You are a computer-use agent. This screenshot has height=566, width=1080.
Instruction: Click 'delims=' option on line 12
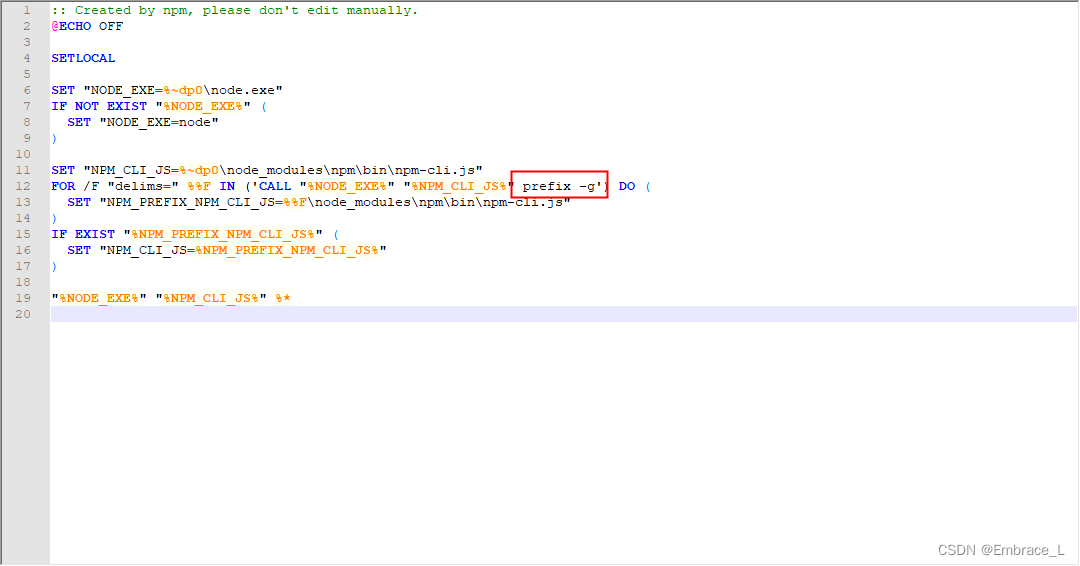click(x=143, y=186)
